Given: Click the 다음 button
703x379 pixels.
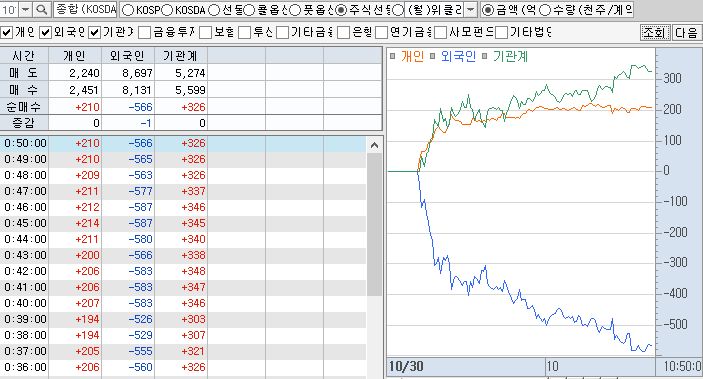Looking at the screenshot, I should coord(686,32).
